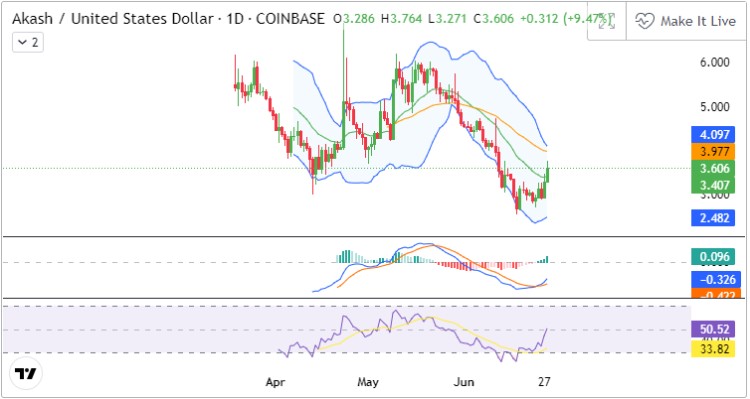Select the orange moving average label 3.977
This screenshot has width=750, height=399.
click(713, 152)
